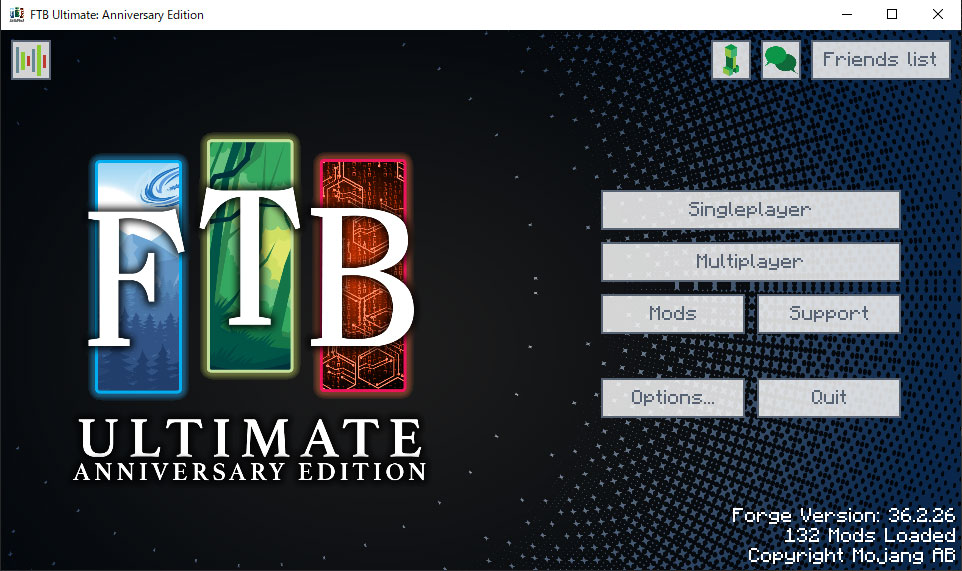Viewport: 962px width, 571px height.
Task: Click the green creeper icon button
Action: click(731, 60)
